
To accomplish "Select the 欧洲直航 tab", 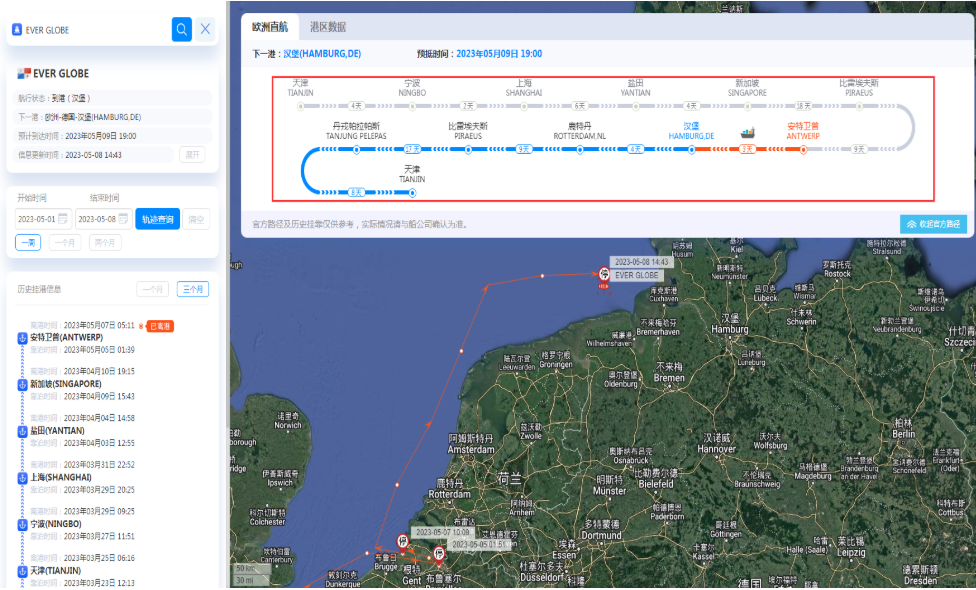I will 269,27.
